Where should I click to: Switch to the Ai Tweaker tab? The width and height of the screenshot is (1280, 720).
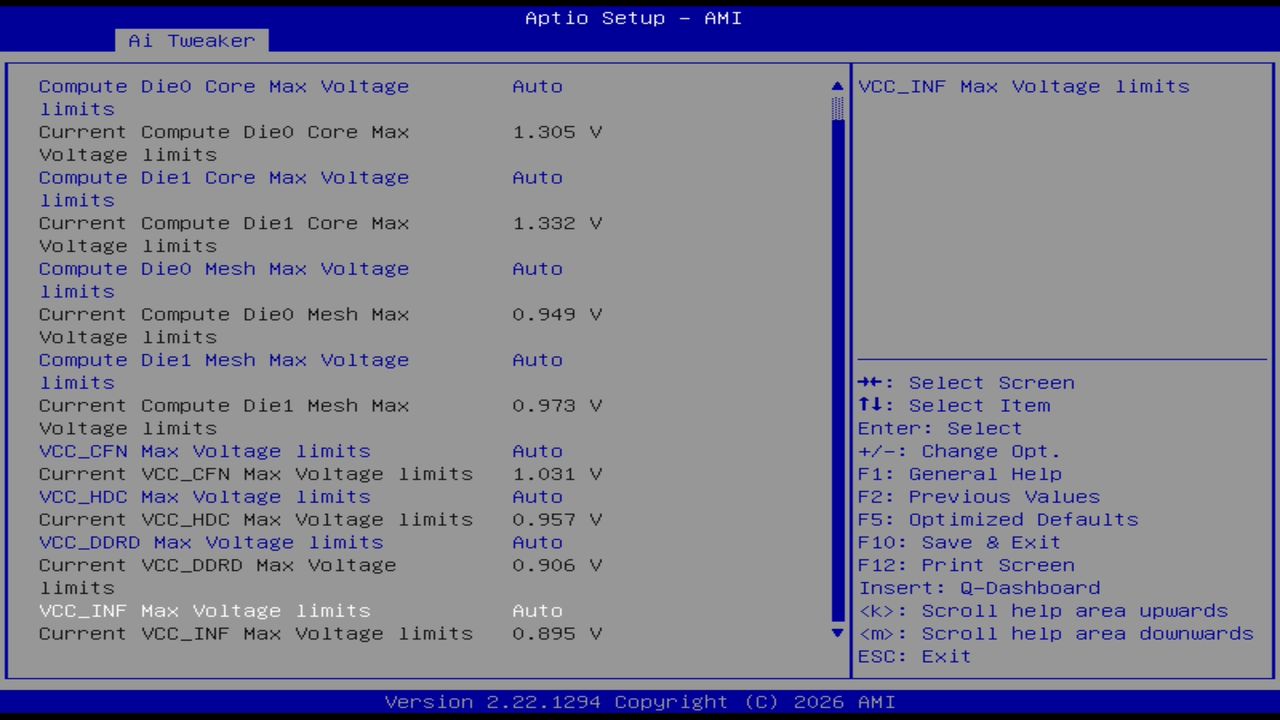(x=190, y=40)
